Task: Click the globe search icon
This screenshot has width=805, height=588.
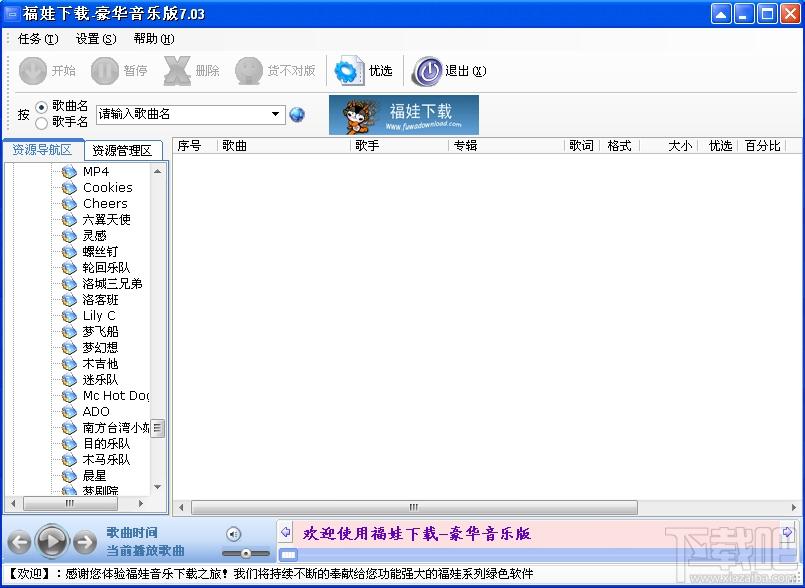Action: (x=297, y=114)
